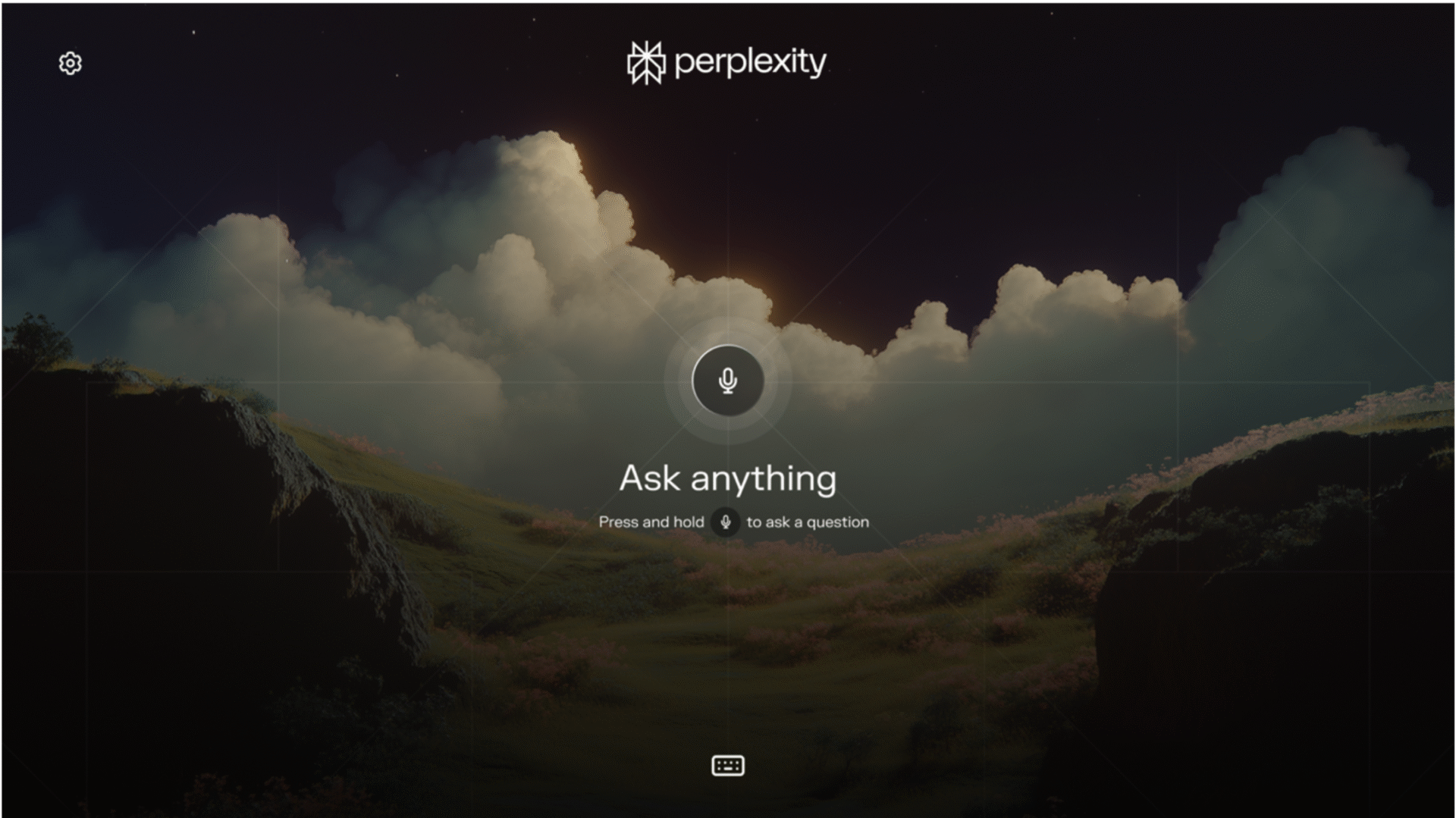
Task: Open the on-screen keyboard icon
Action: (x=727, y=766)
